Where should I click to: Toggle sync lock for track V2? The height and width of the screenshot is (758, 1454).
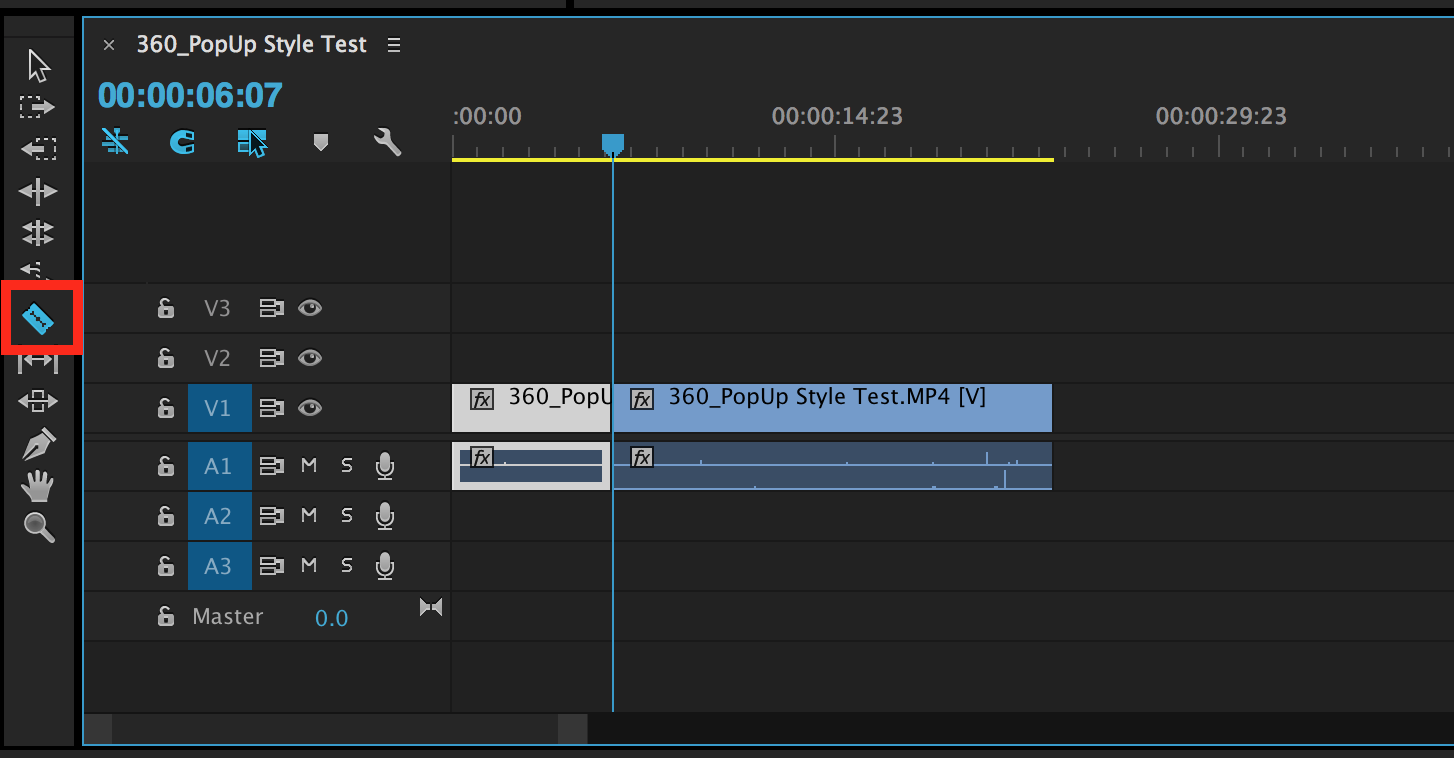(272, 358)
